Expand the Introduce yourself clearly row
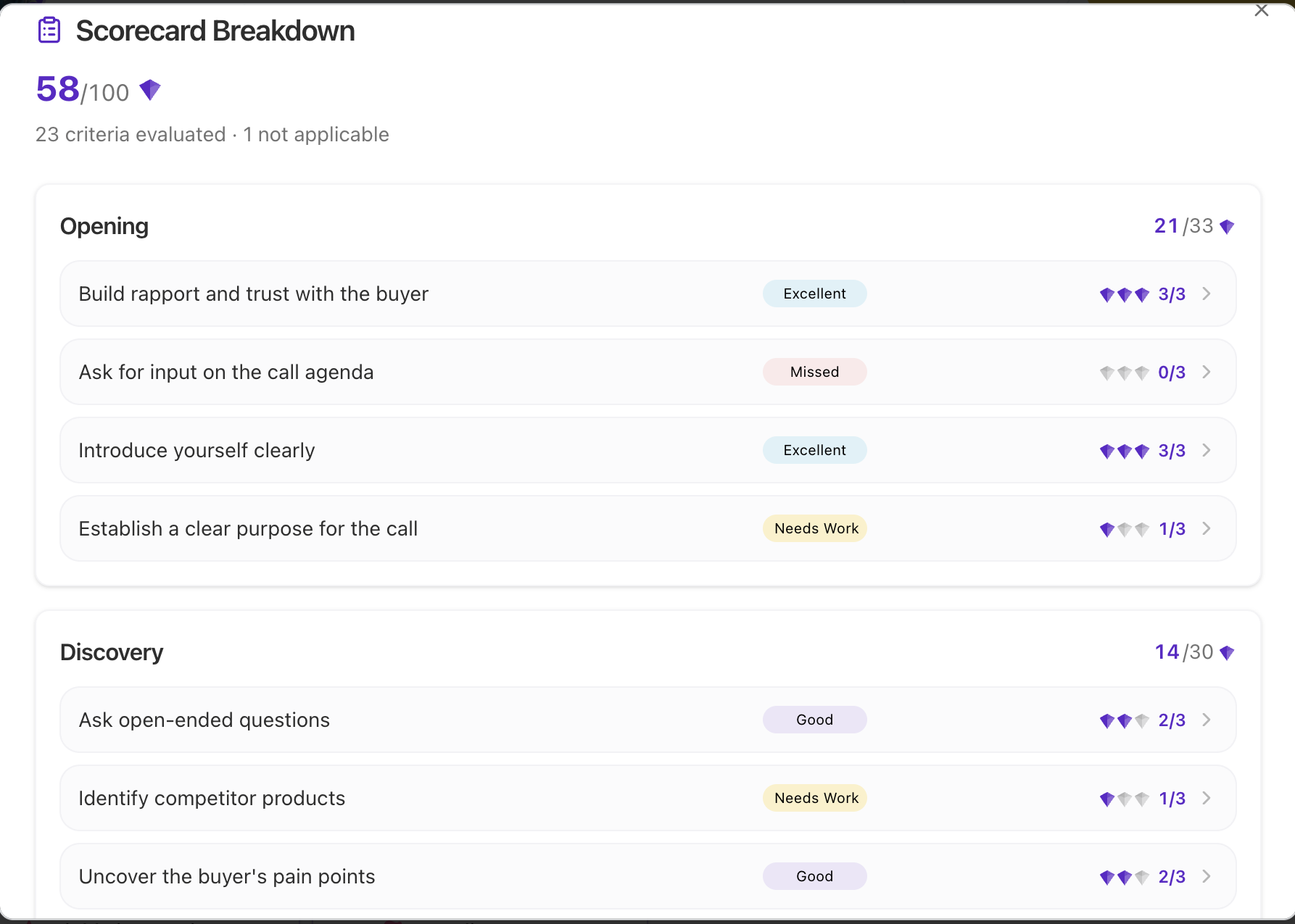 1206,450
